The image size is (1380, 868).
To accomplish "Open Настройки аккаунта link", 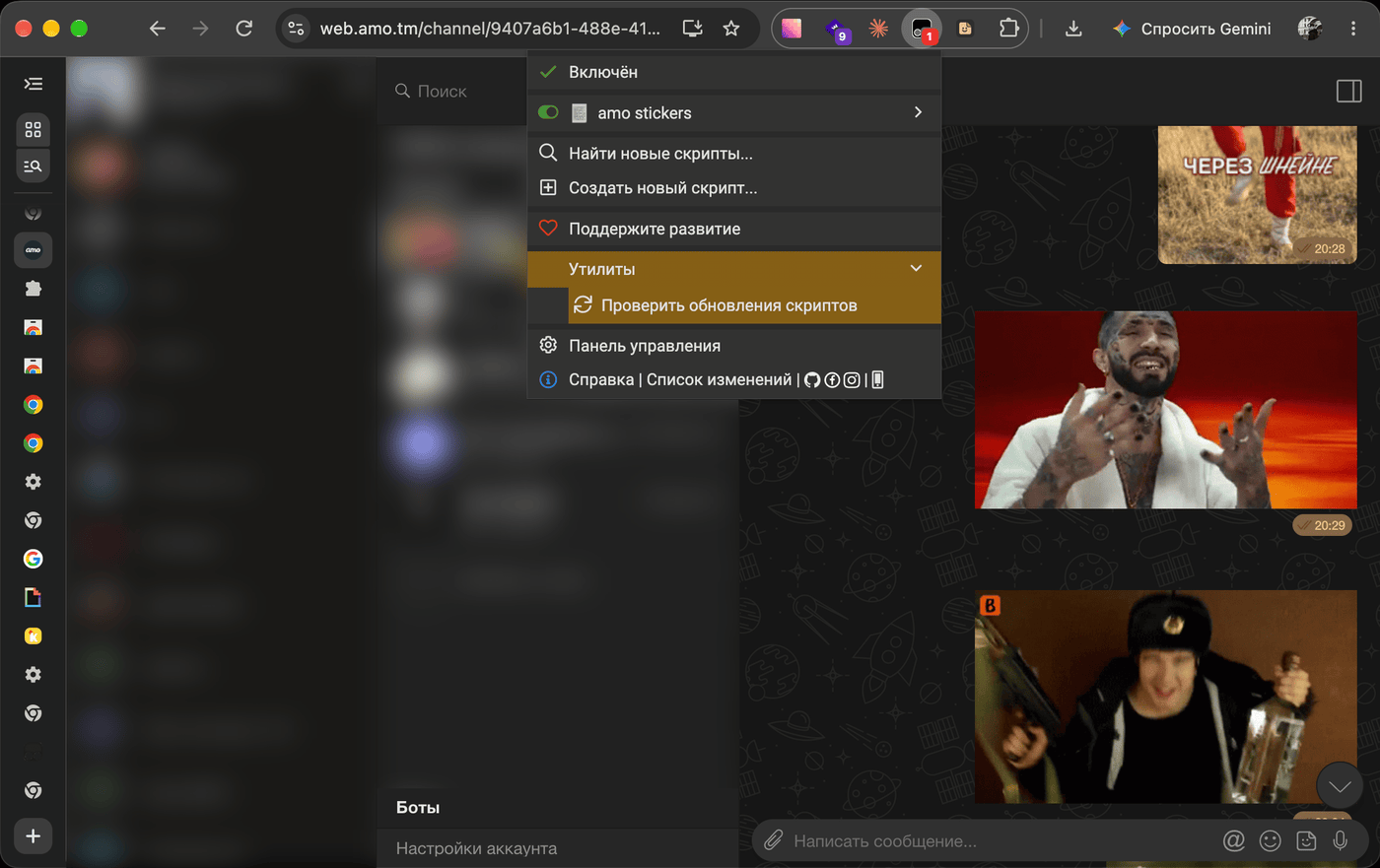I will coord(476,848).
